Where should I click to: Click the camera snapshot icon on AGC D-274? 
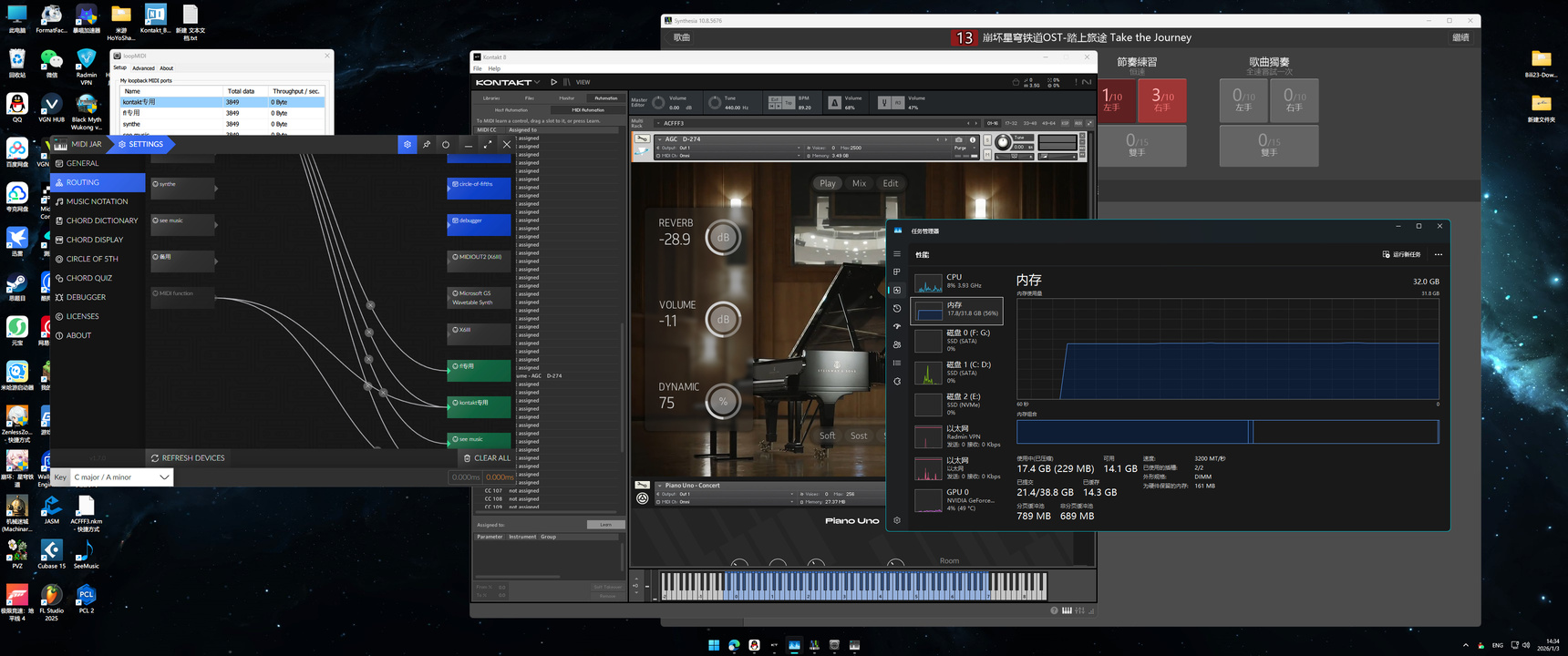coord(958,139)
